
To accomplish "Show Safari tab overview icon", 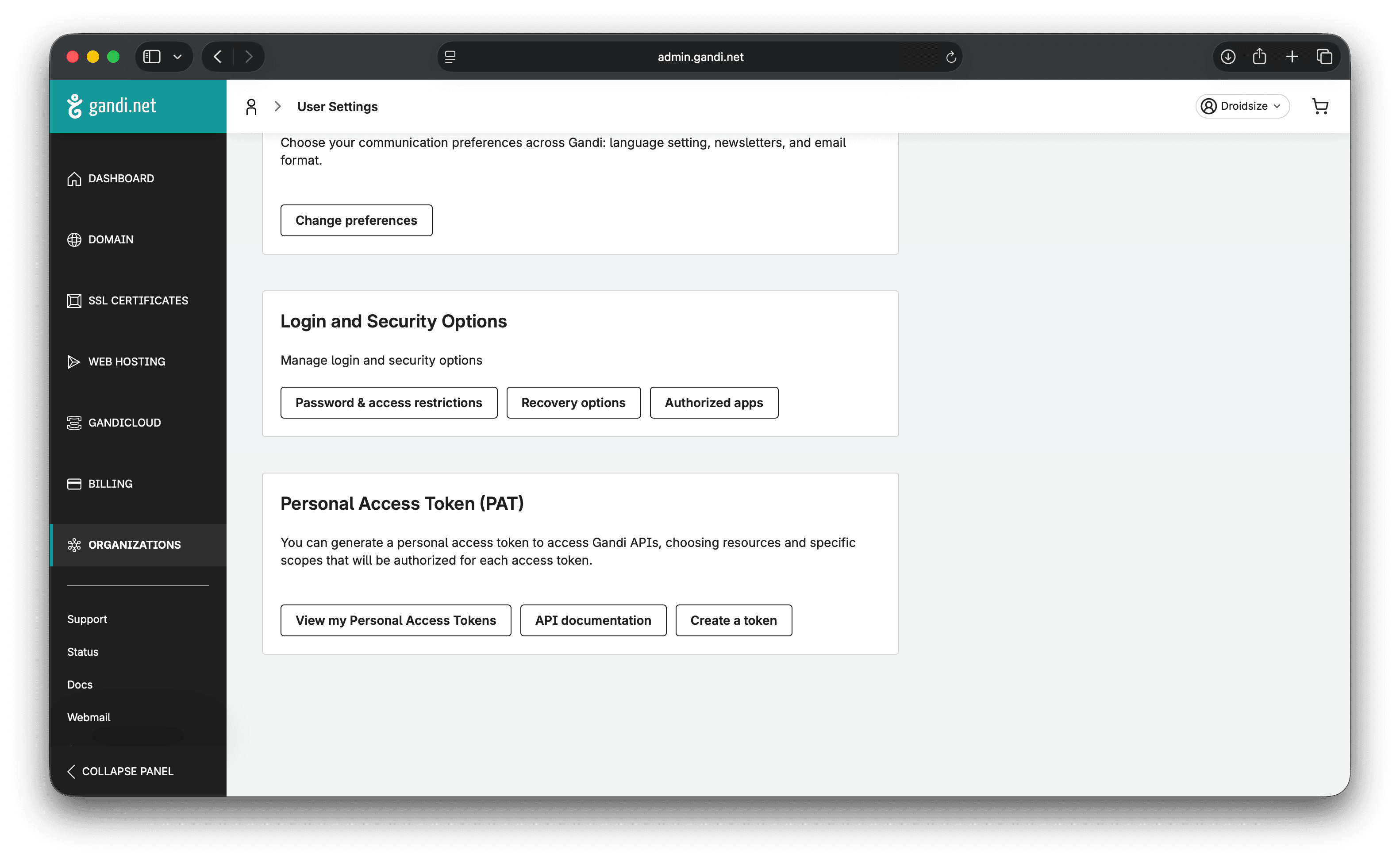I will (x=1324, y=57).
